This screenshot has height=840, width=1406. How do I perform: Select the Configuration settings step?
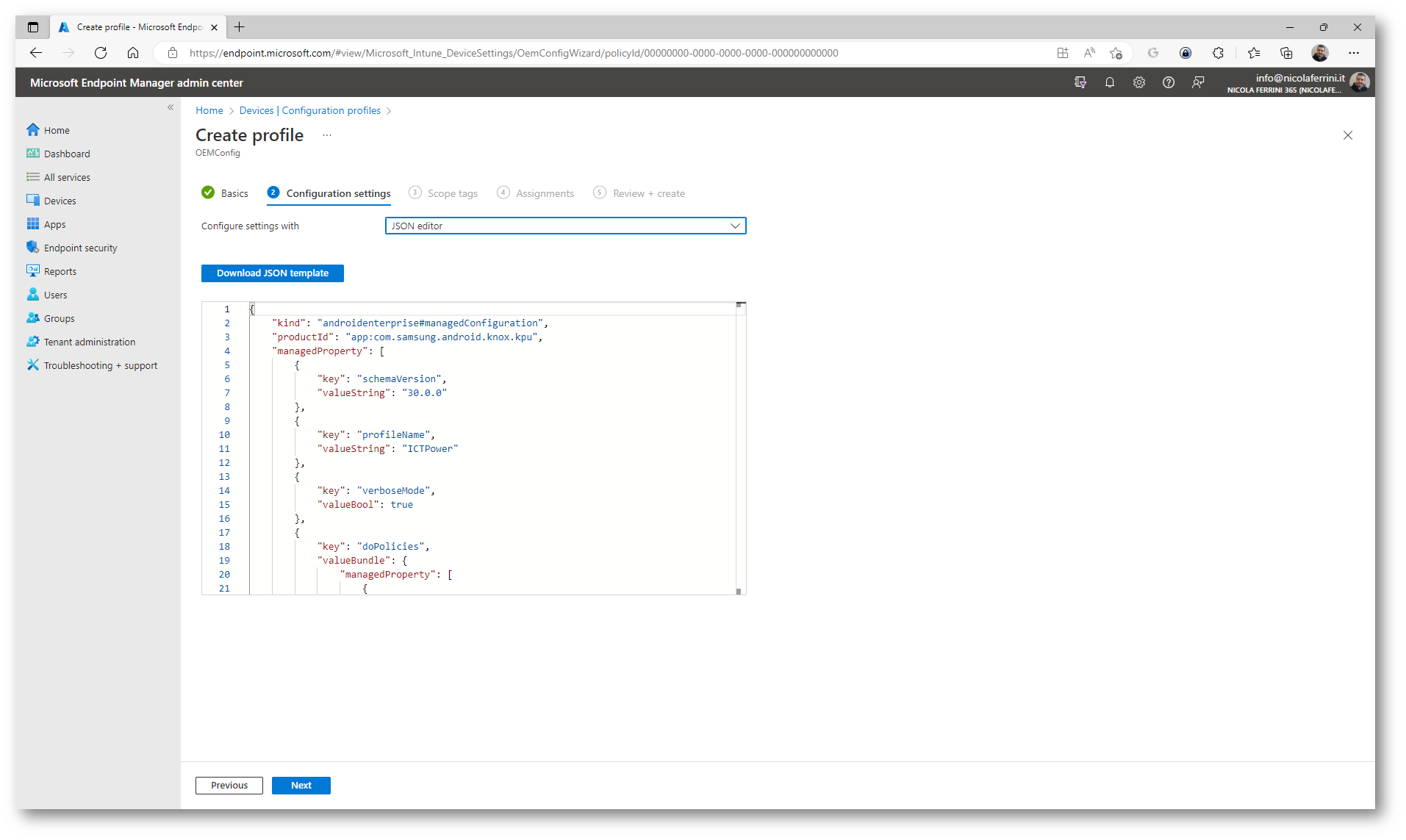329,193
